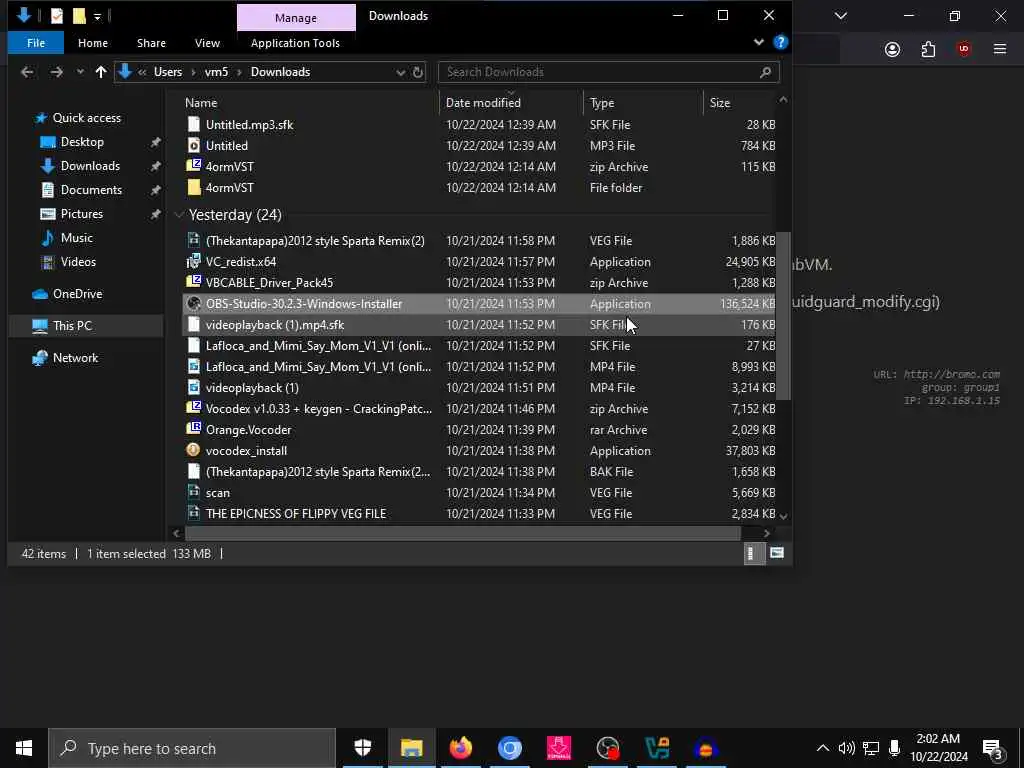
Task: Launch Firefox from the taskbar
Action: [x=461, y=748]
